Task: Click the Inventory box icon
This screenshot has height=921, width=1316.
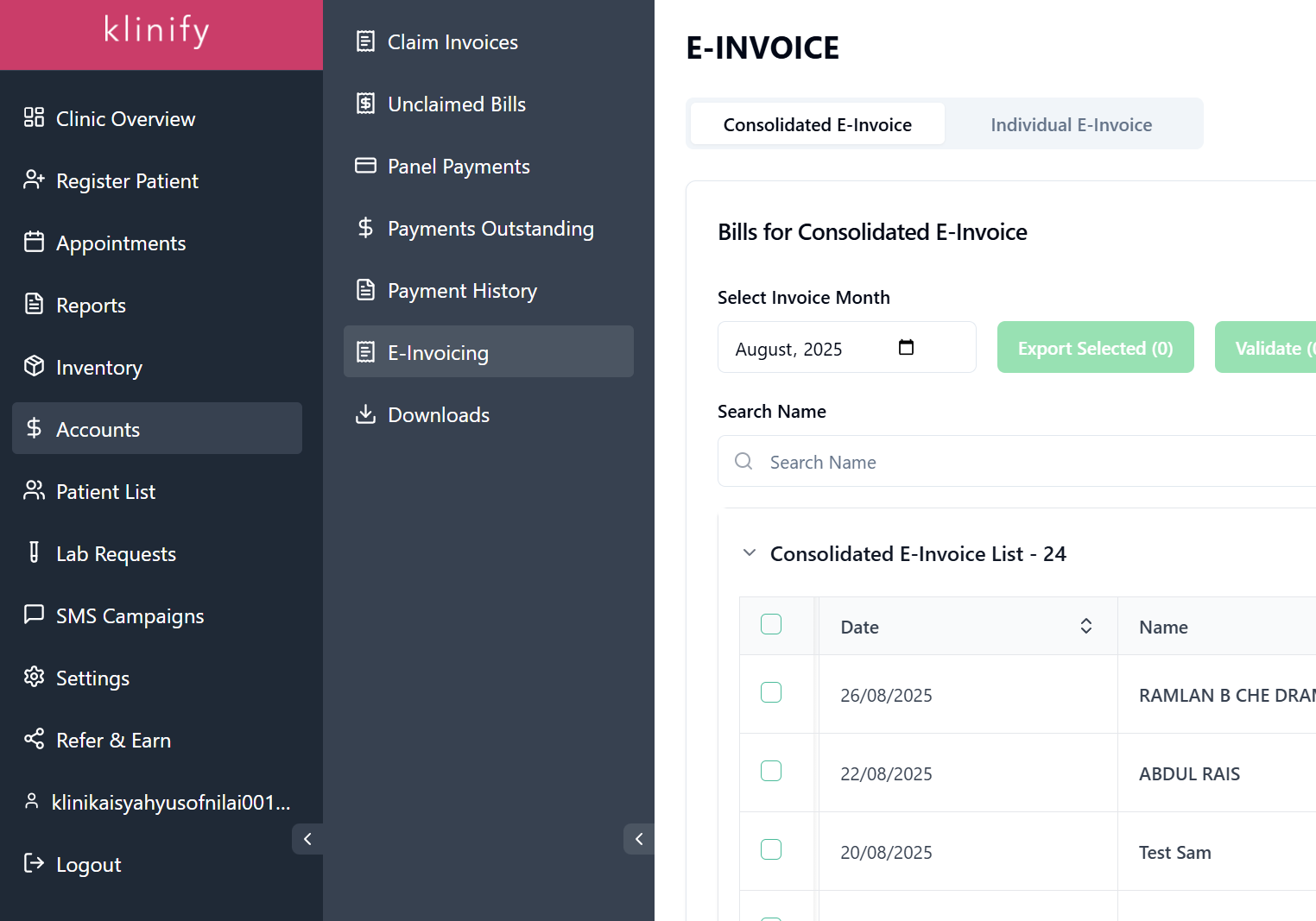Action: coord(34,366)
